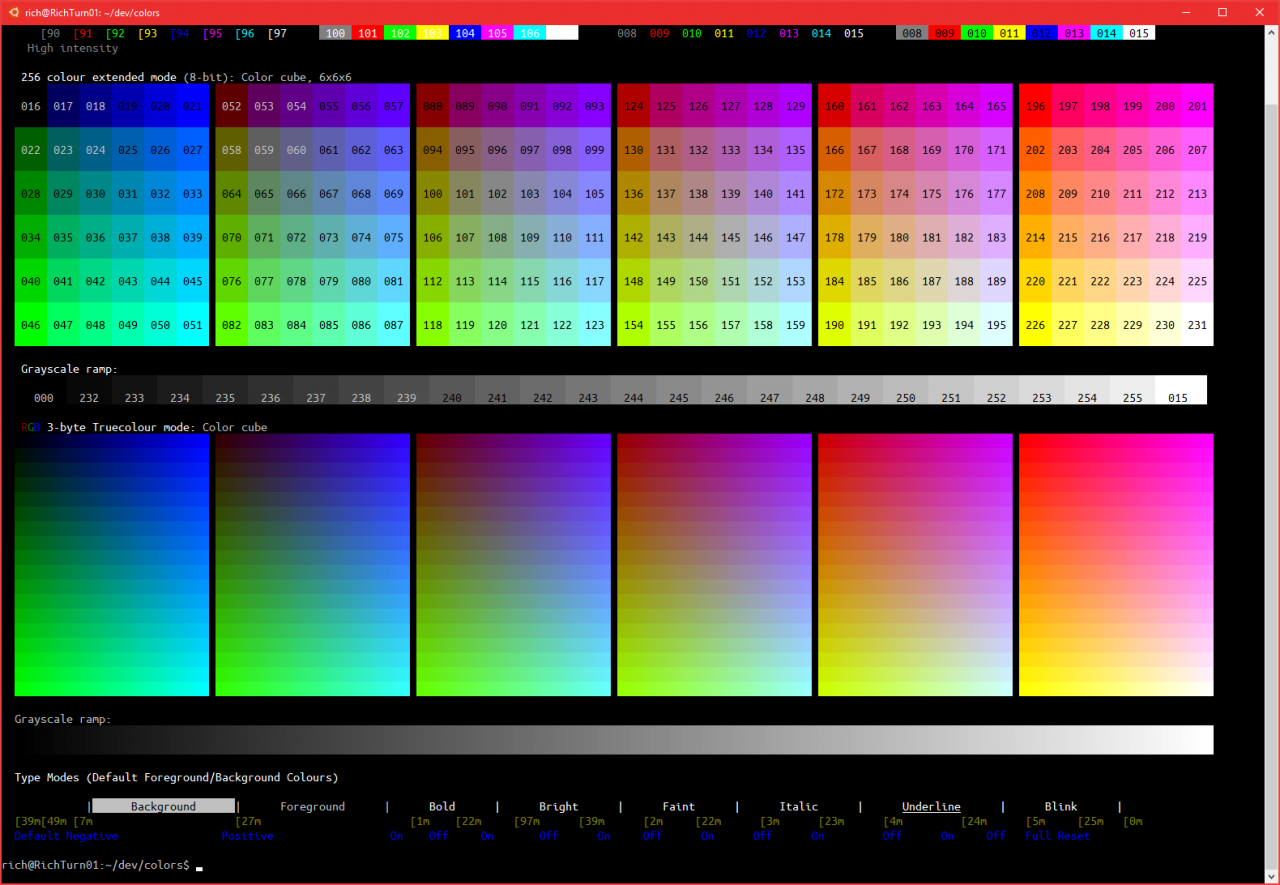Click the blue 104 background swatch

pos(464,33)
